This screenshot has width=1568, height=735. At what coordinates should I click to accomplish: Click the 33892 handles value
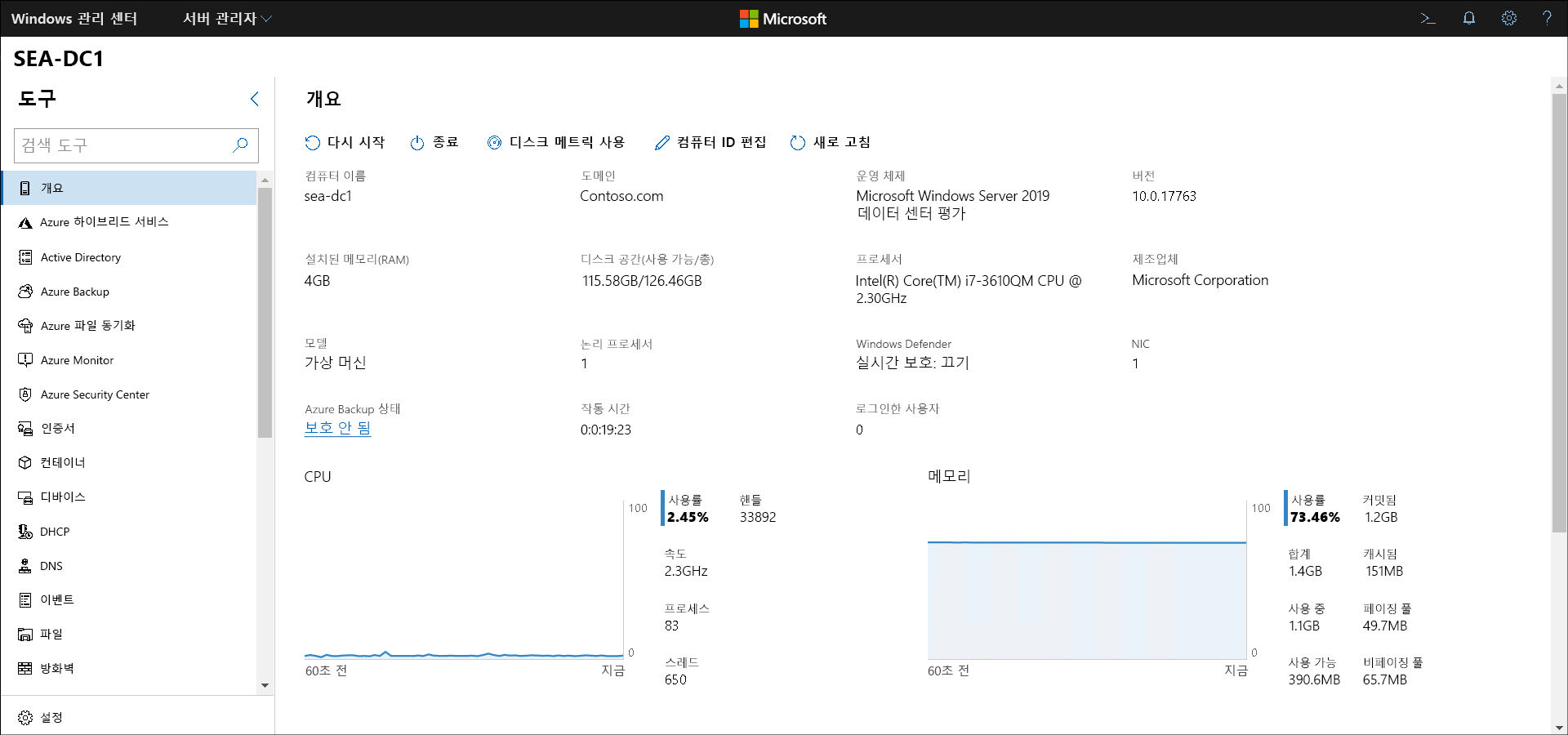758,517
